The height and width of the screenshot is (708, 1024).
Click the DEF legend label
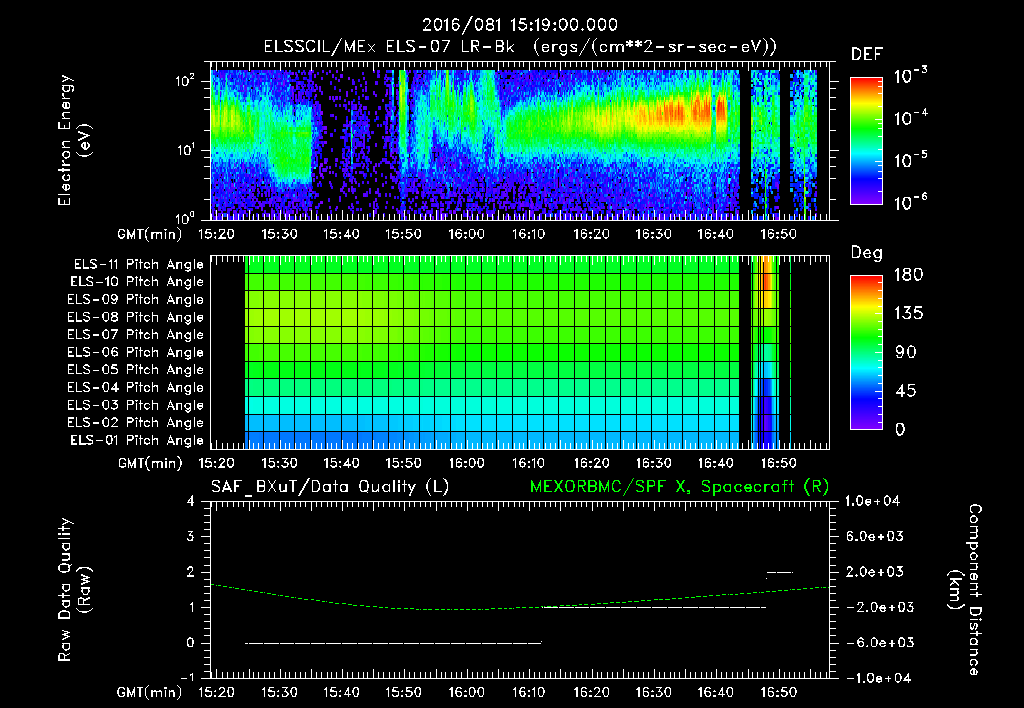867,55
